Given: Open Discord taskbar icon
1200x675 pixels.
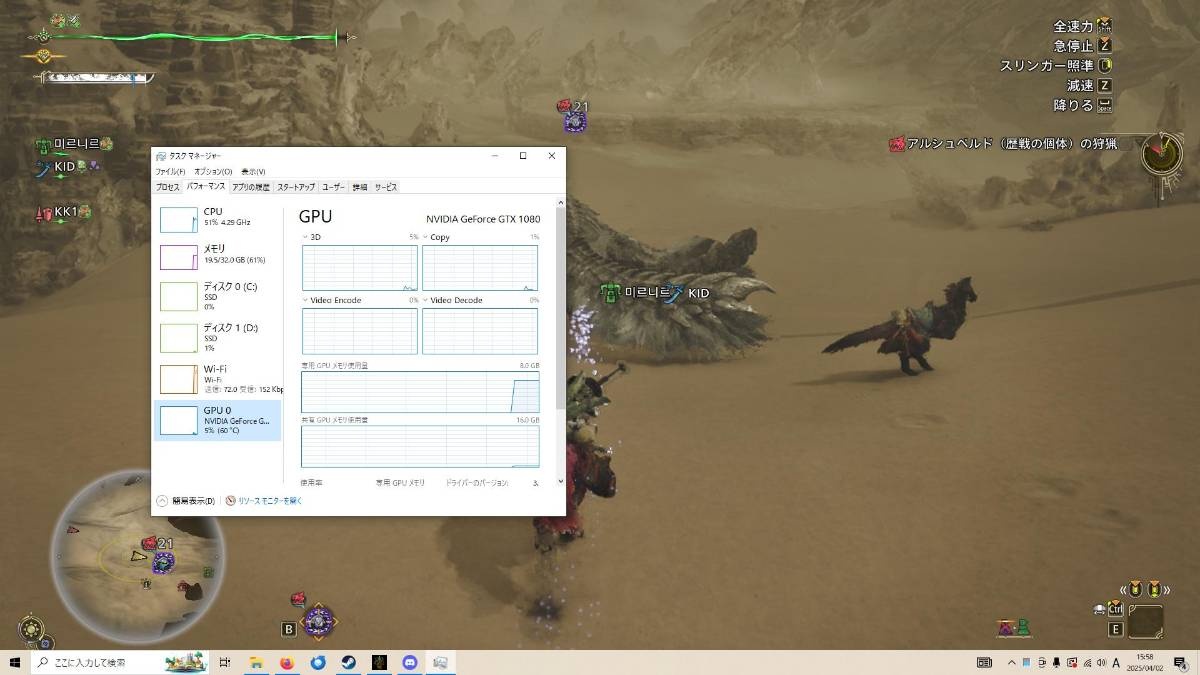Looking at the screenshot, I should coord(410,662).
